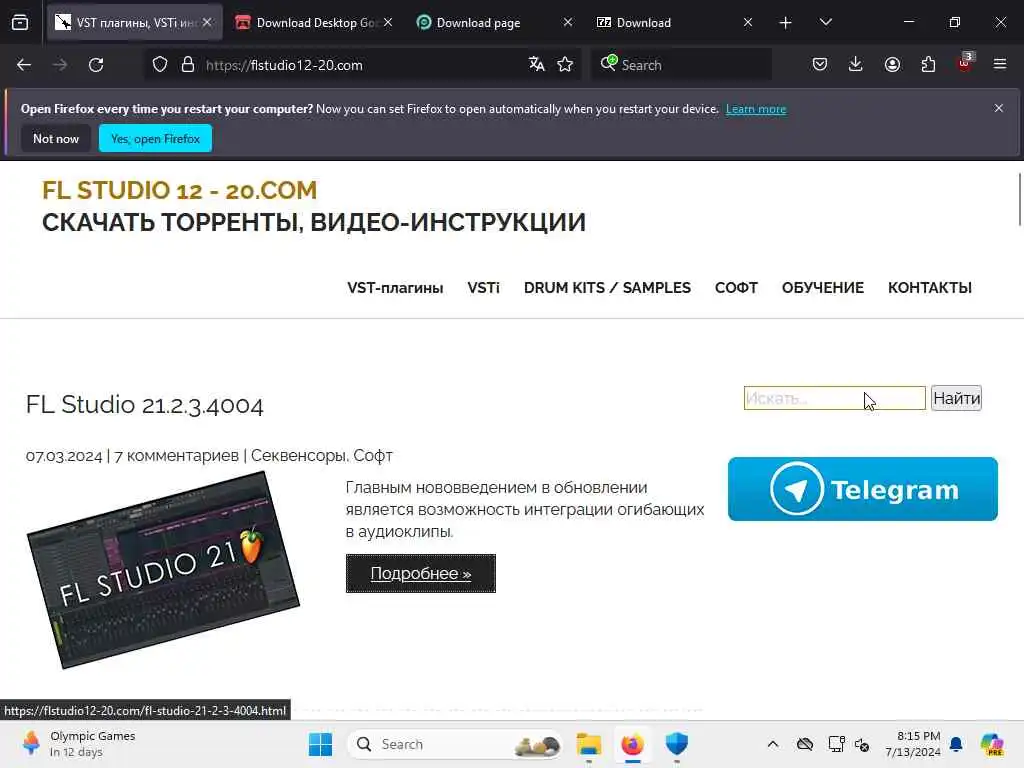Image resolution: width=1024 pixels, height=768 pixels.
Task: Open Windows Security shield taskbar icon
Action: pyautogui.click(x=677, y=744)
